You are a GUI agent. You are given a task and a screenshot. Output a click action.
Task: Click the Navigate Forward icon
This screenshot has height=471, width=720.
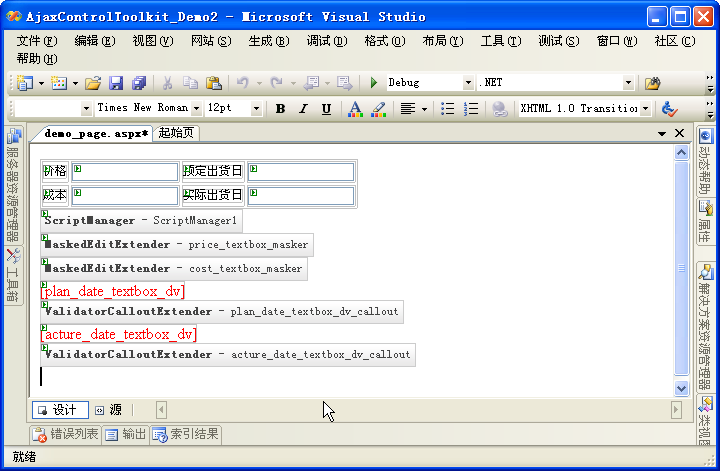coord(344,83)
